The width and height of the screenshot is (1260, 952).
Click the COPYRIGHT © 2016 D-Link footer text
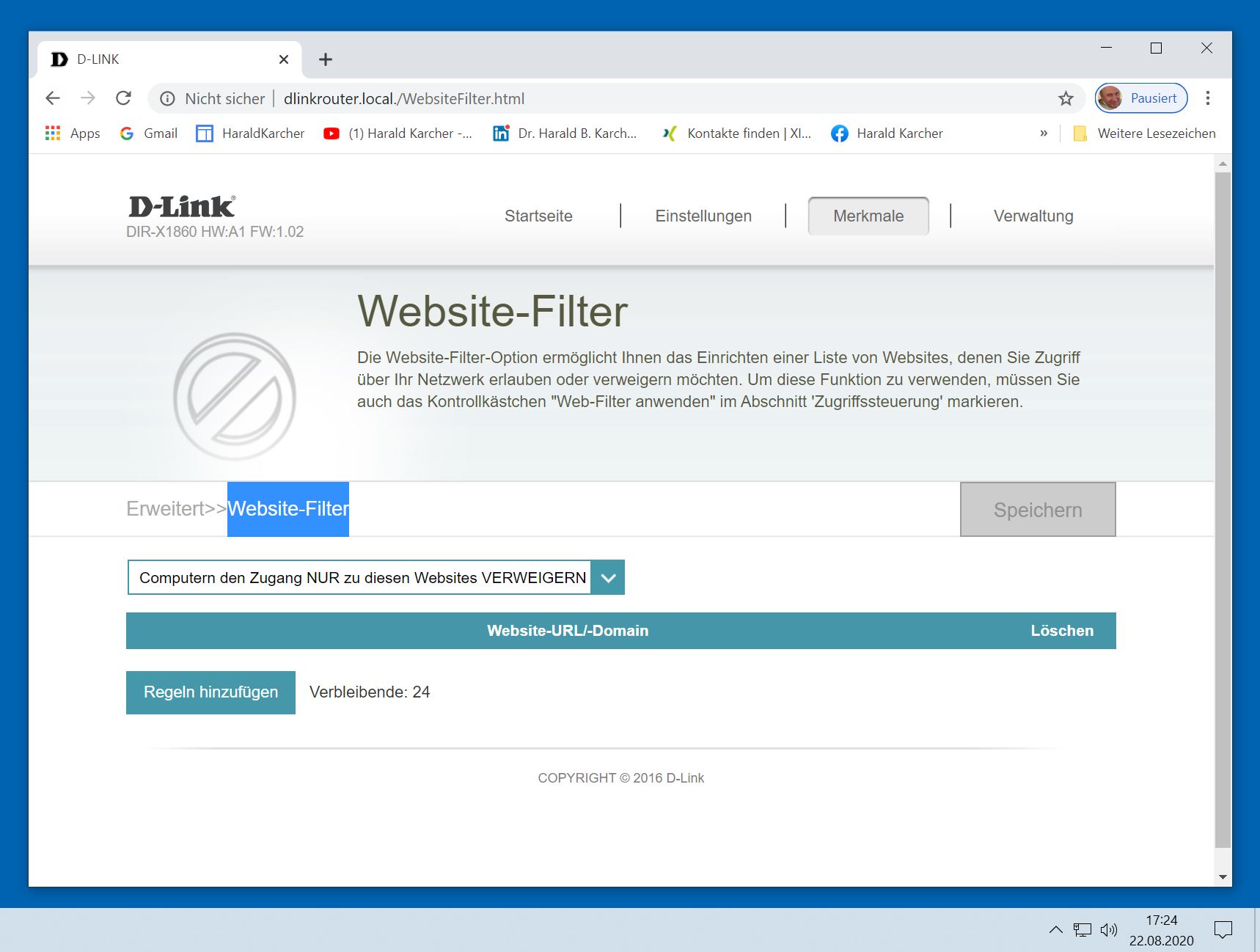[621, 778]
